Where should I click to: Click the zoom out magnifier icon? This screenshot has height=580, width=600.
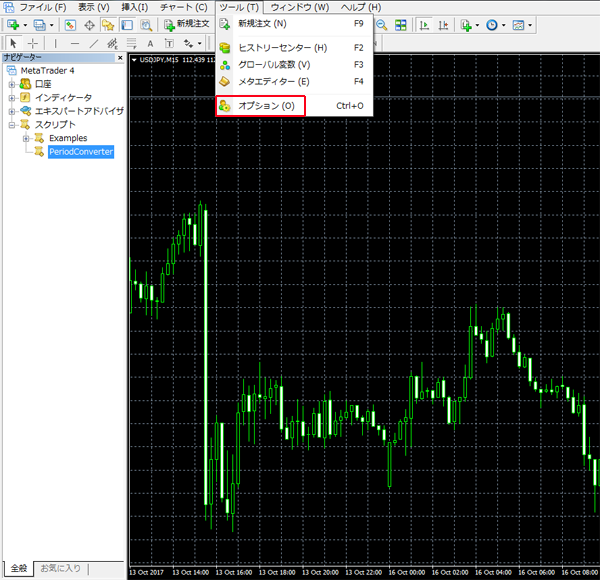coord(382,25)
